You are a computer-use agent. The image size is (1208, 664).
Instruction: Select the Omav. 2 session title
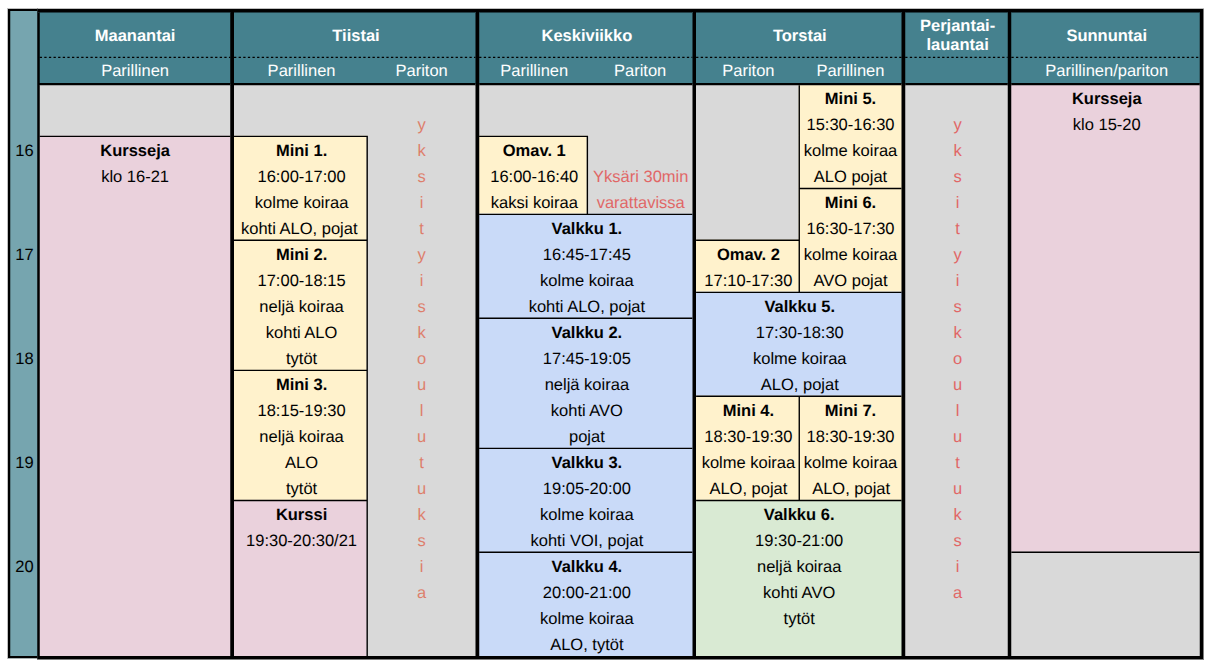point(747,255)
